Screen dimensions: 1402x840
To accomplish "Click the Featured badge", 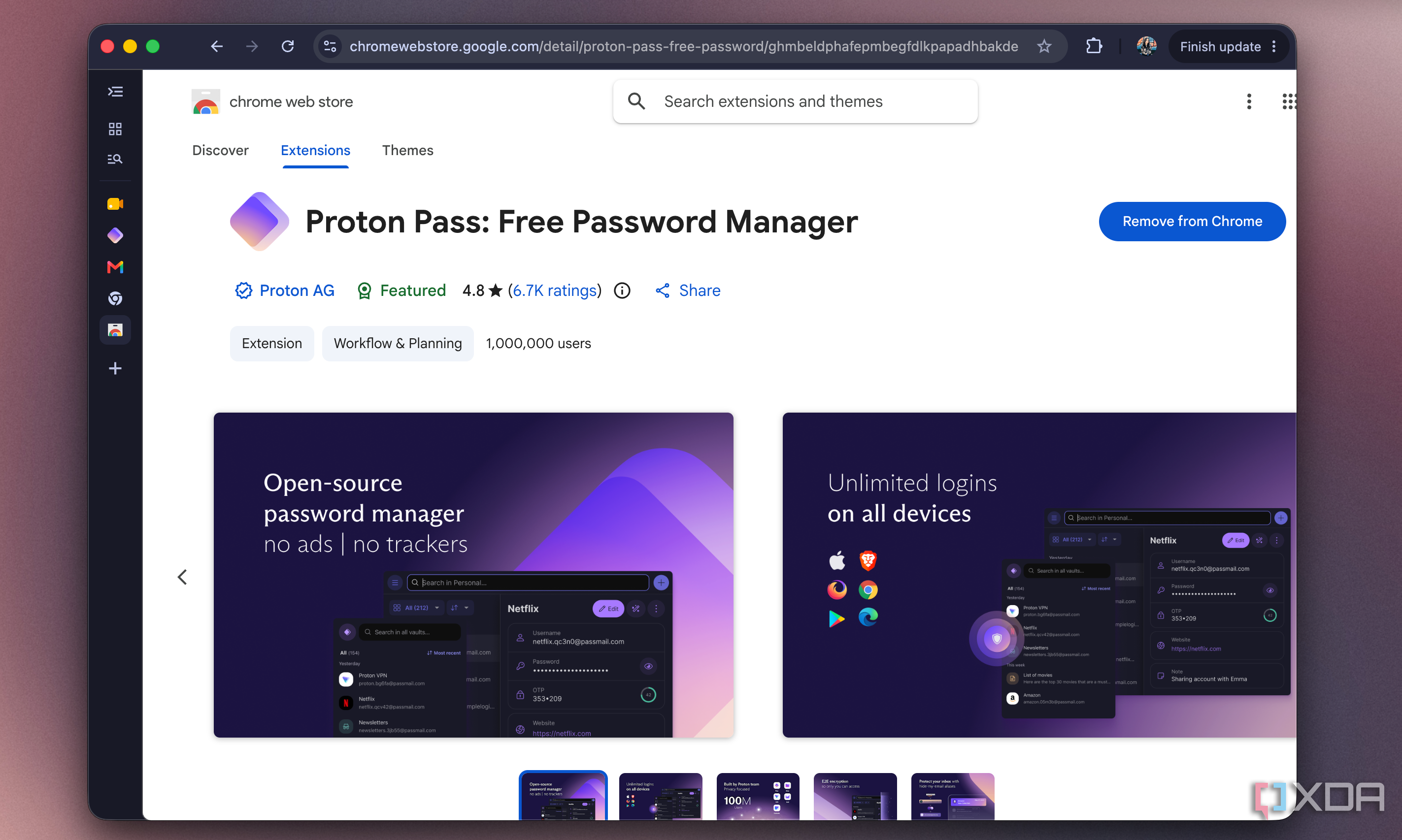I will coord(401,291).
